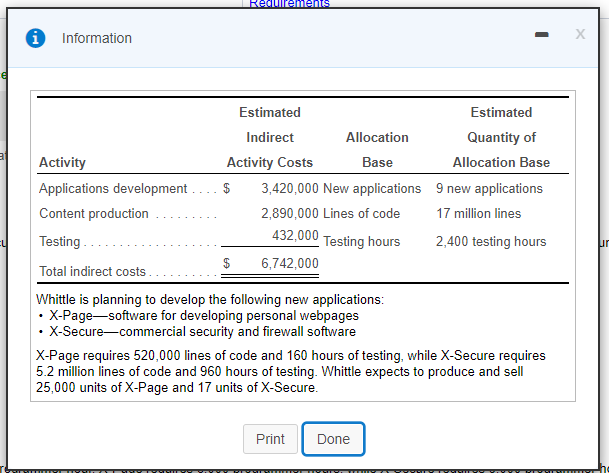Click the X-Page bullet description
Viewport: 609px width, 473px height.
point(204,315)
